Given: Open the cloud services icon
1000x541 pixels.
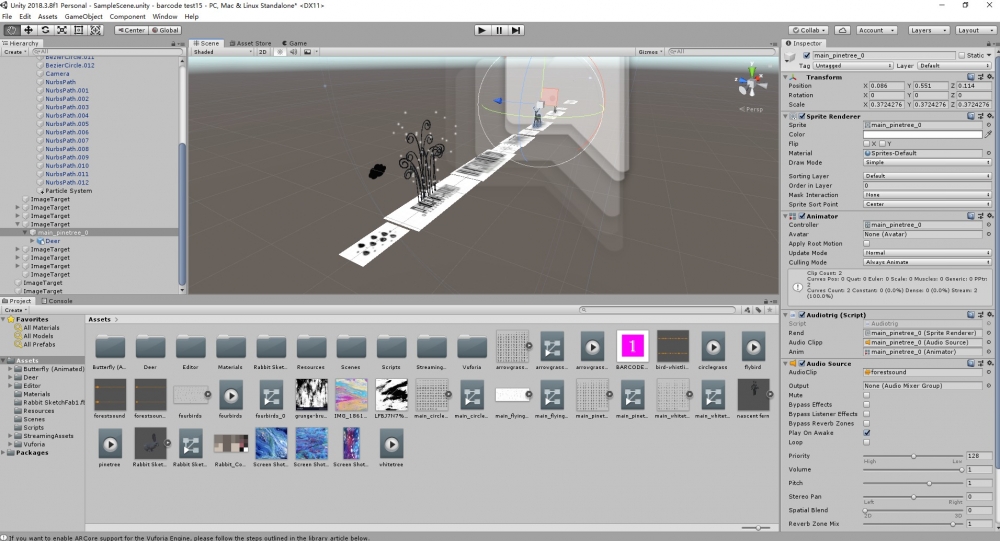Looking at the screenshot, I should tap(842, 30).
